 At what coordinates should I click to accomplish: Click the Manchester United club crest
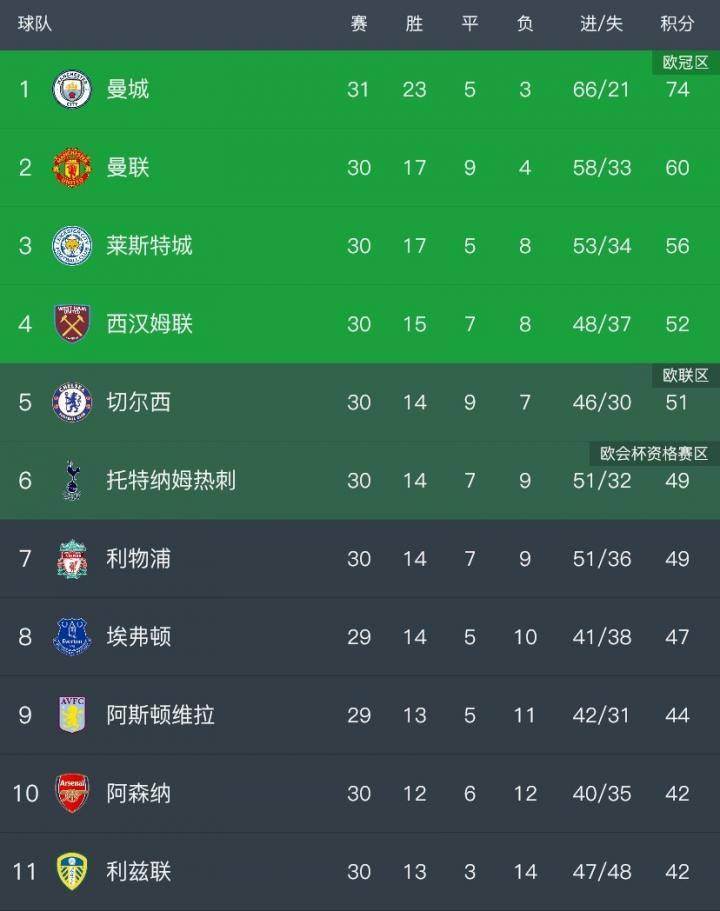(x=72, y=167)
